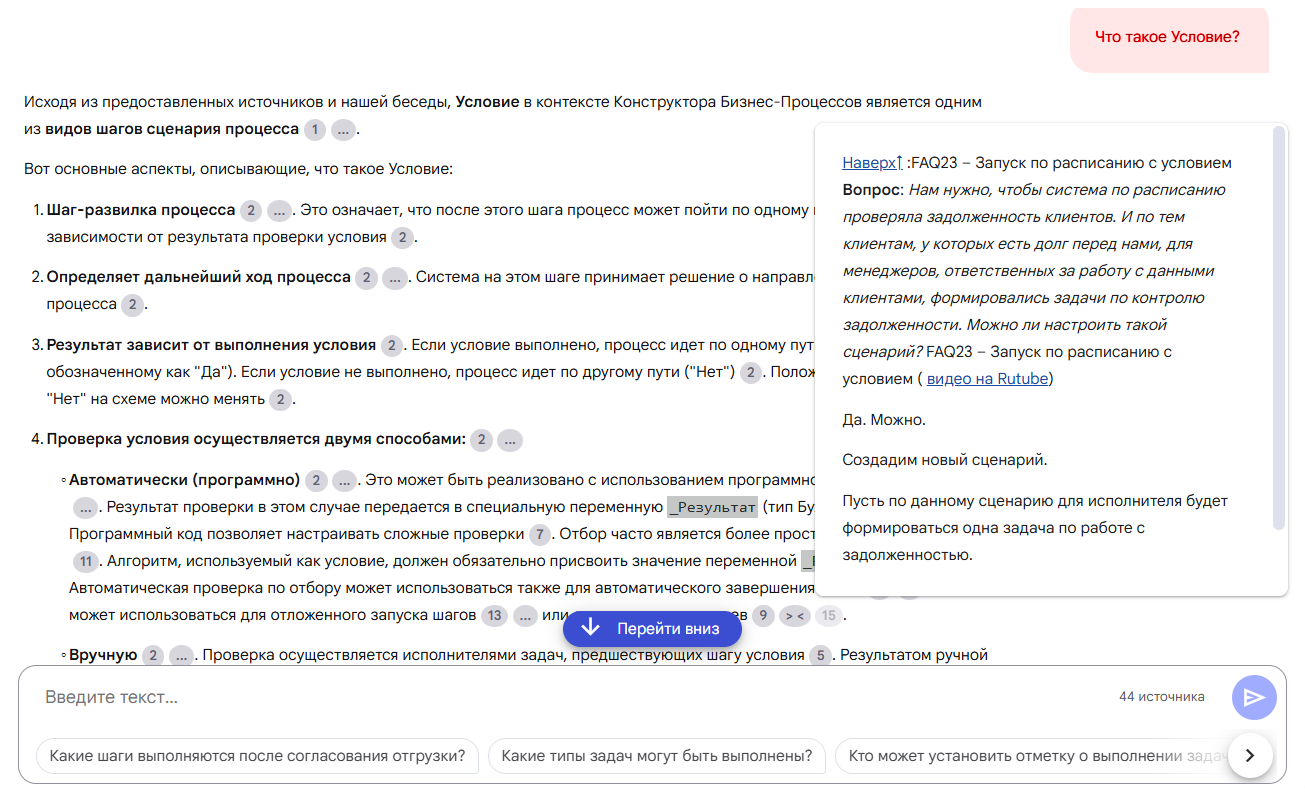The image size is (1305, 794).
Task: Open citation 11 before "Алгоритм, используемый как условие"
Action: (86, 561)
